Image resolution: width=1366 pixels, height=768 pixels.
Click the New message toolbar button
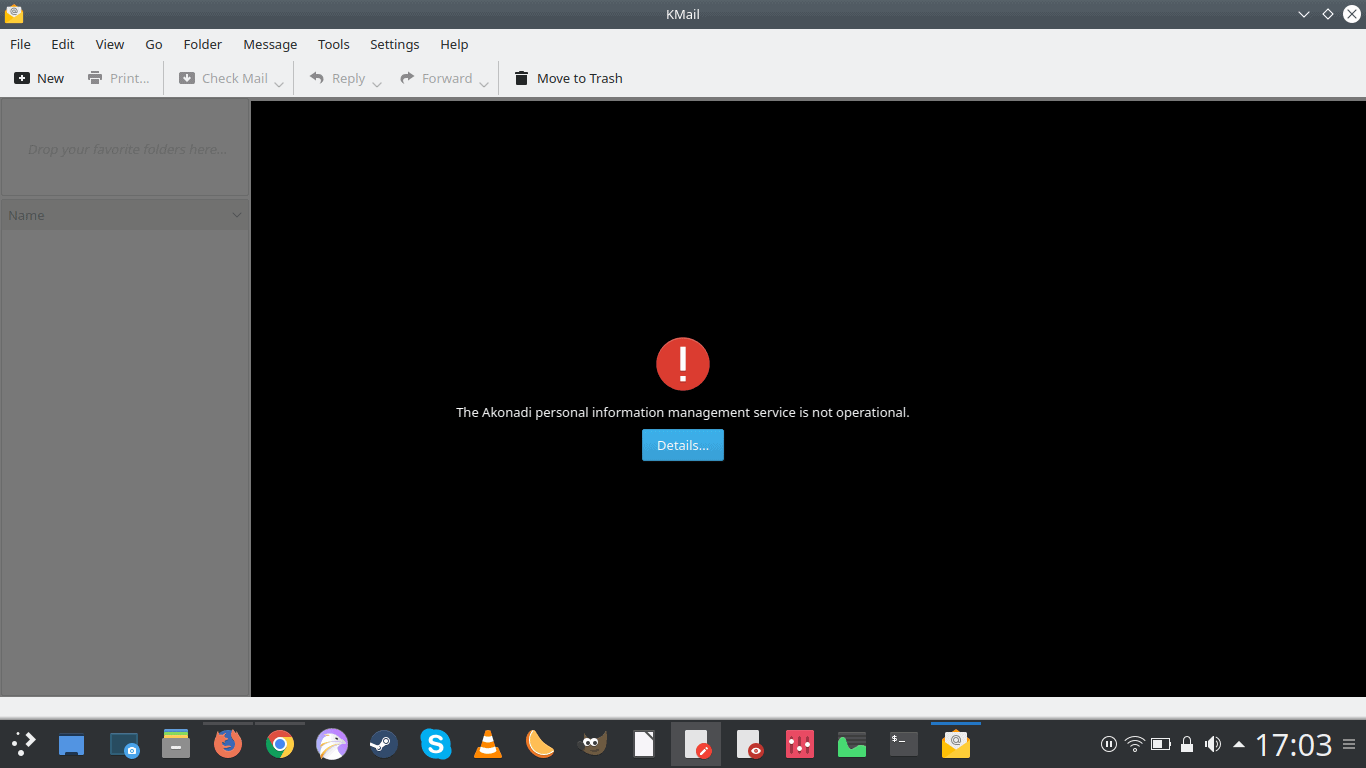[x=39, y=78]
